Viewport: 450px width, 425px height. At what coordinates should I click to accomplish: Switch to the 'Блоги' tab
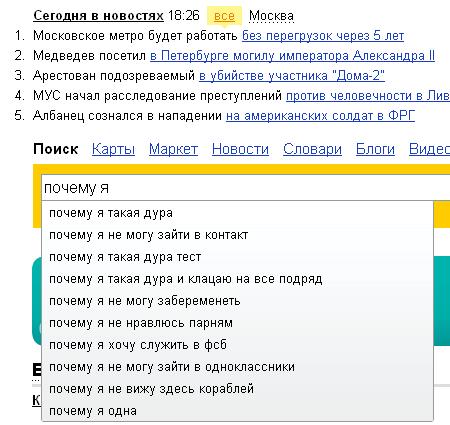coord(375,149)
